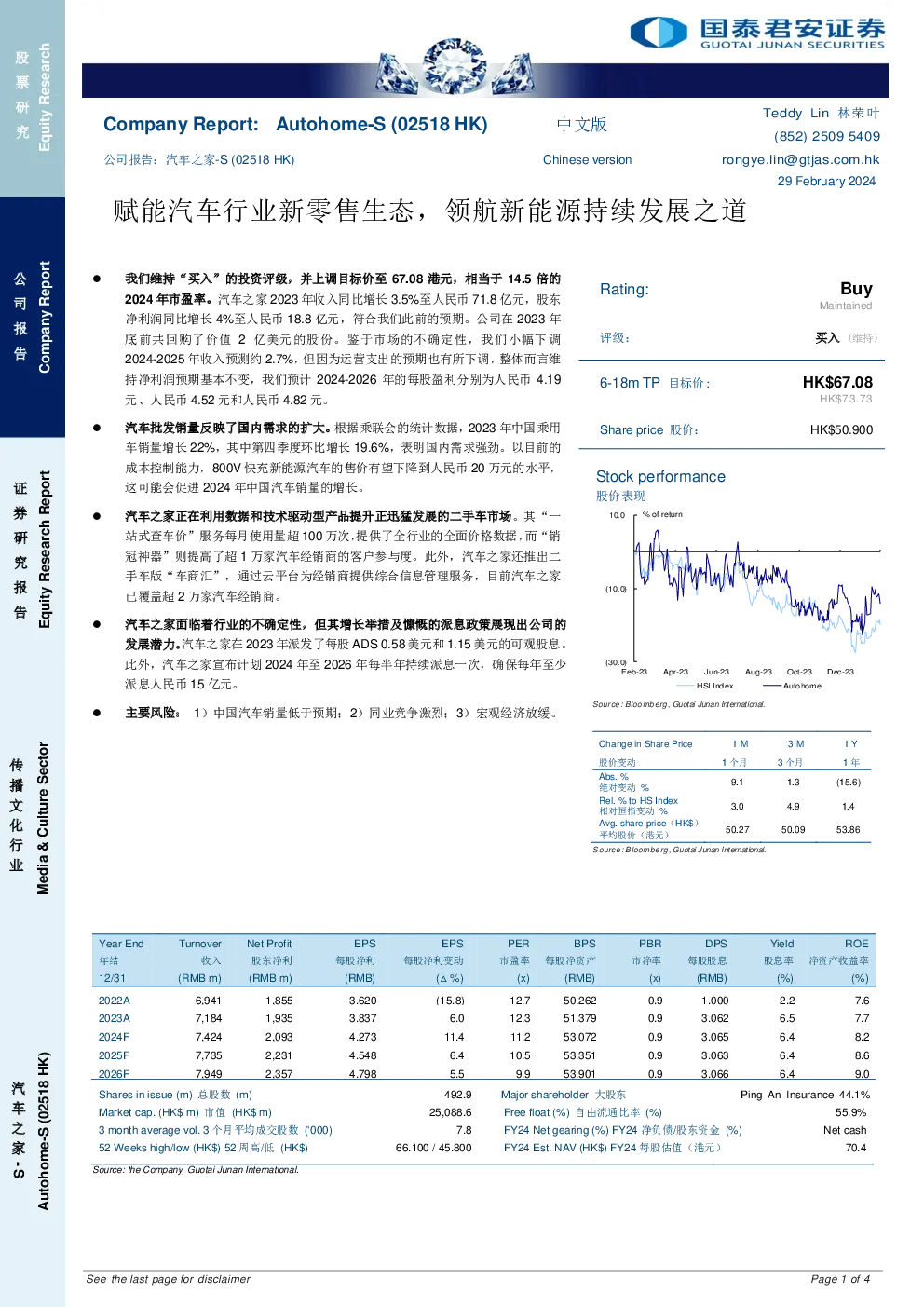This screenshot has width=924, height=1307.
Task: Click the Autohome-S (02518 HK) sidebar label
Action: coord(33,1131)
